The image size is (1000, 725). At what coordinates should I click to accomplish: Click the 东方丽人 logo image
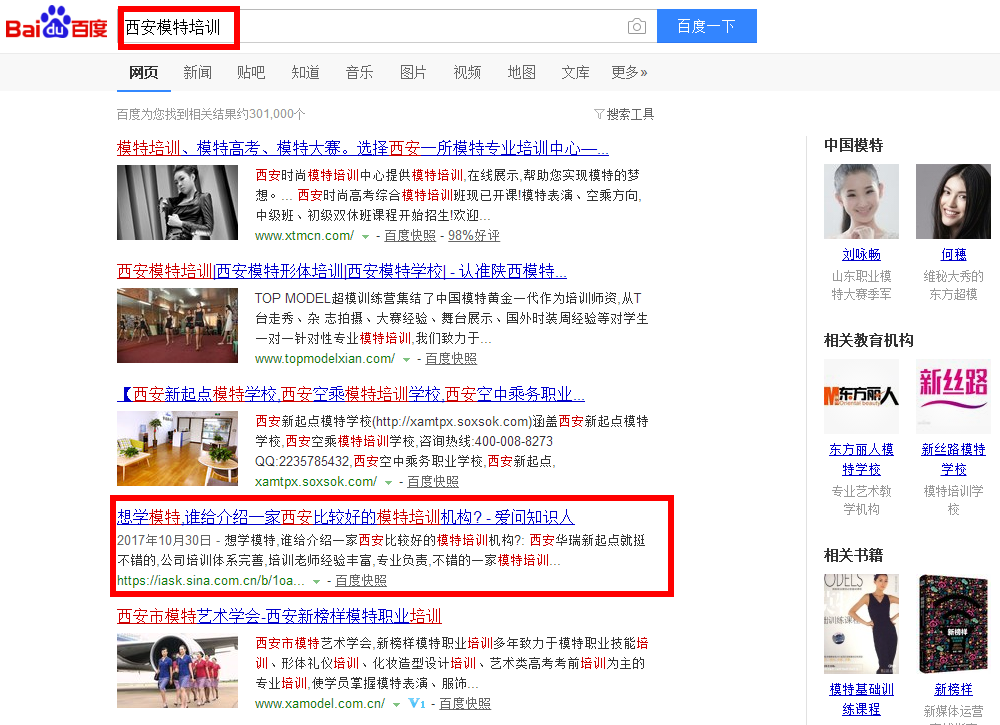[x=861, y=397]
